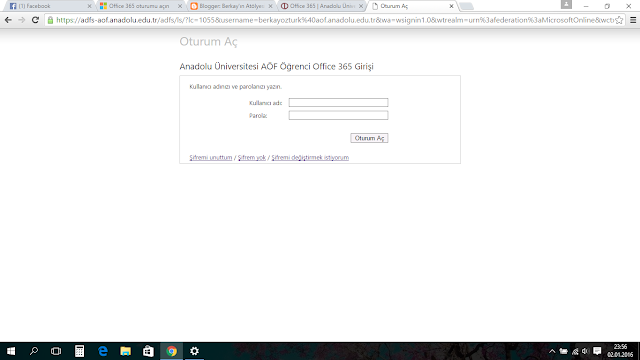The image size is (640, 360).
Task: Close the Blogger tab
Action: [270, 6]
